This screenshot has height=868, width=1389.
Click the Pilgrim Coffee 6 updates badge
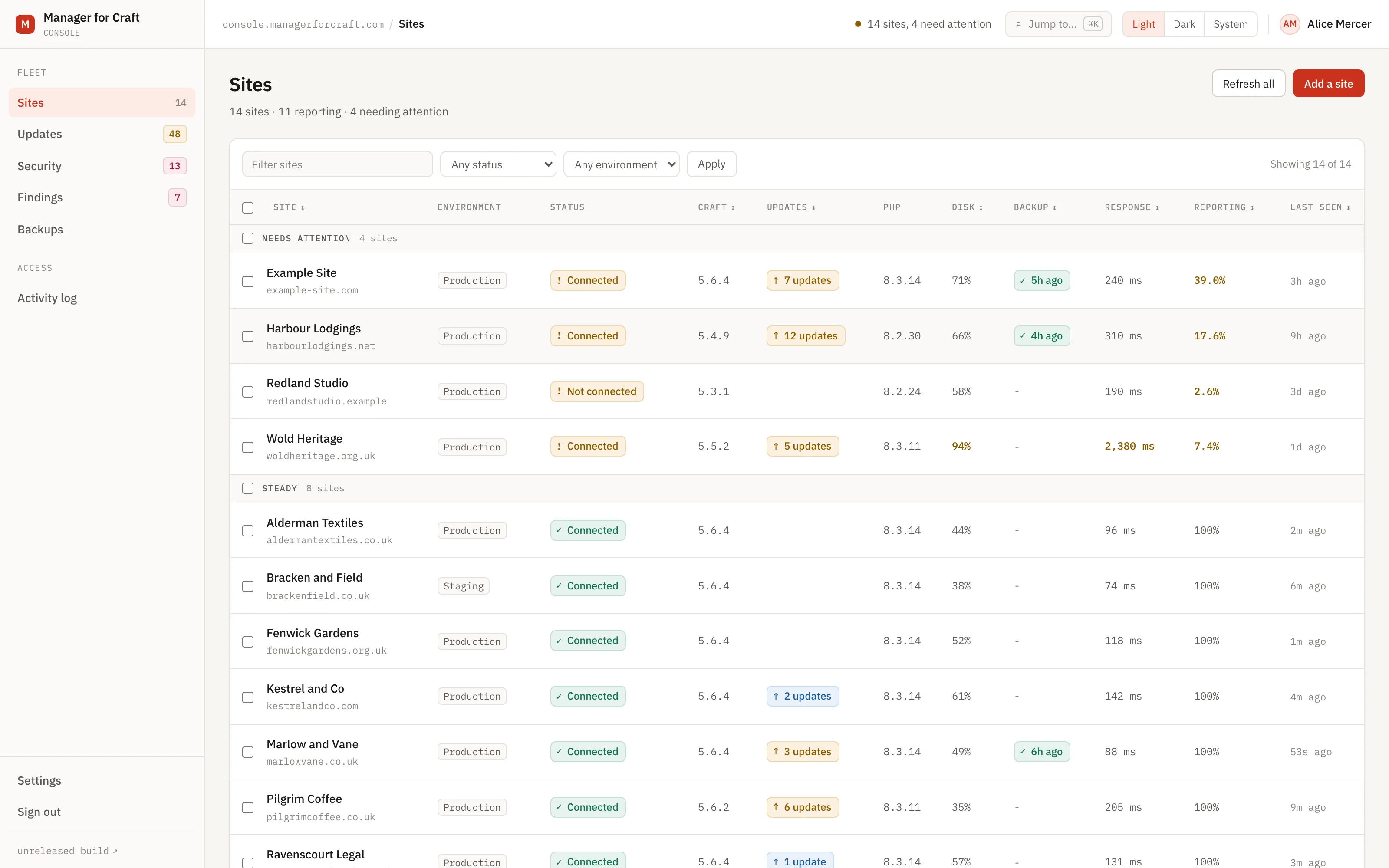click(x=803, y=807)
